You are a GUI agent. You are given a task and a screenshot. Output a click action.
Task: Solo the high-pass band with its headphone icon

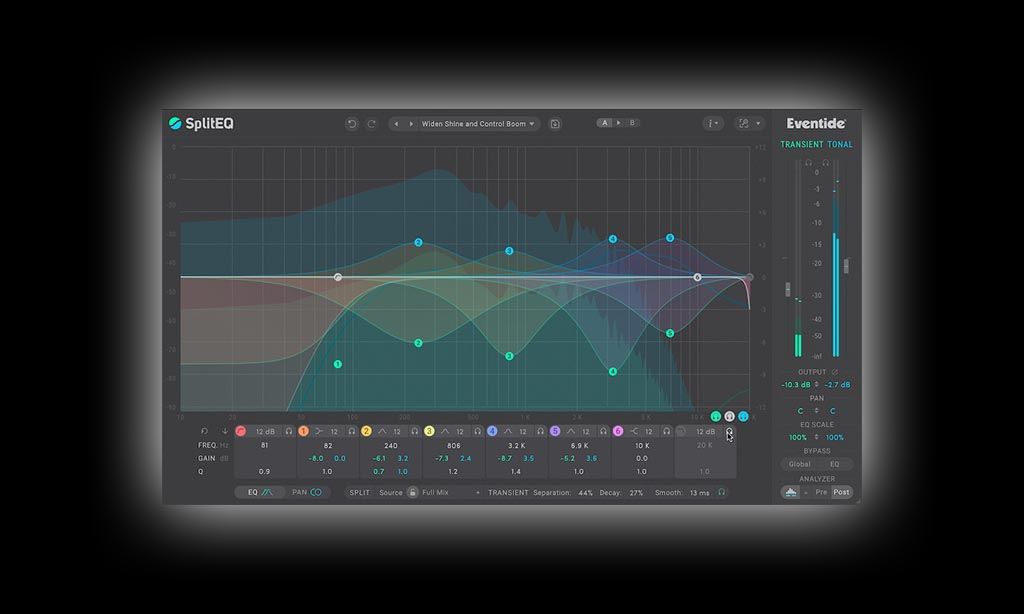(x=289, y=431)
